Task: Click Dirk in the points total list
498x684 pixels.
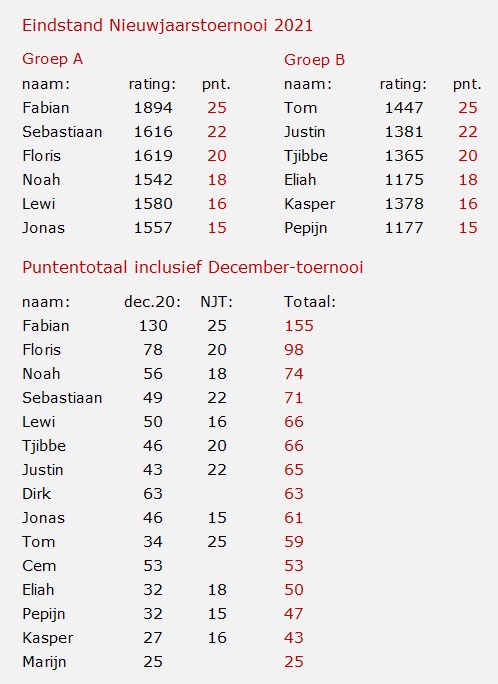Action: 37,494
